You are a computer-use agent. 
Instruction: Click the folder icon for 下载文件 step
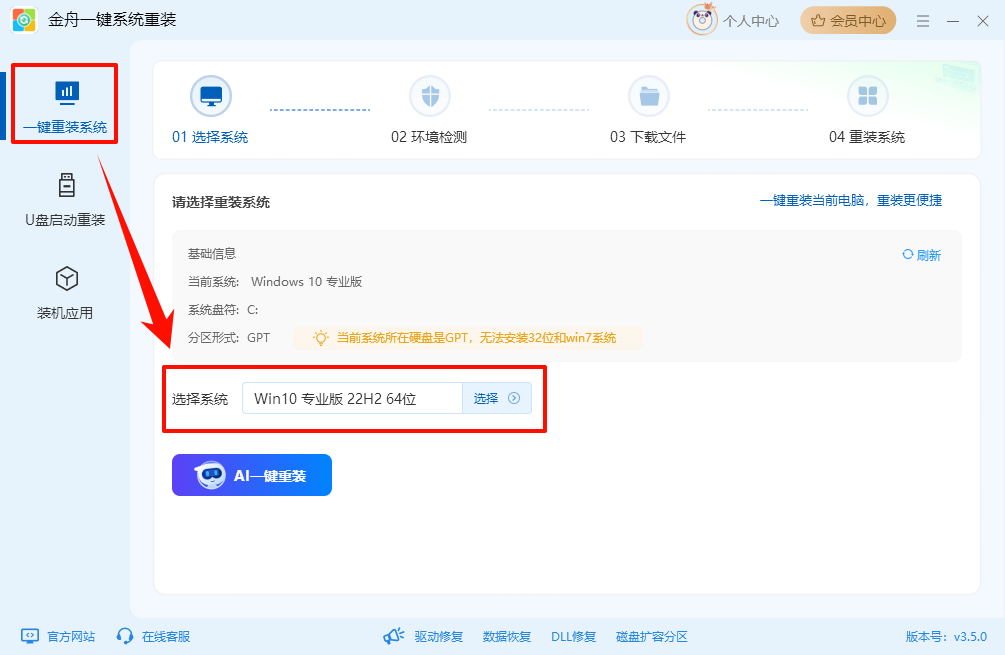point(649,95)
